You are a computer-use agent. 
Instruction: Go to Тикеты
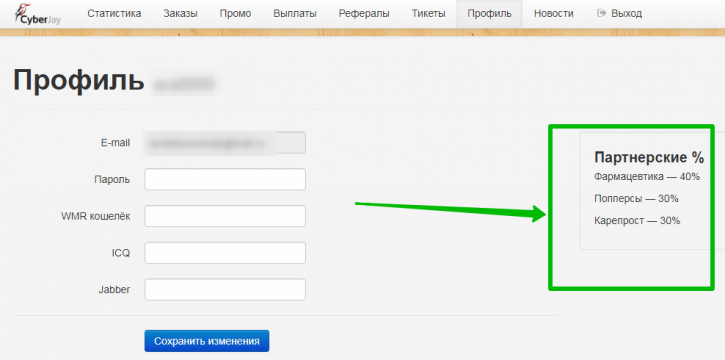pos(429,13)
